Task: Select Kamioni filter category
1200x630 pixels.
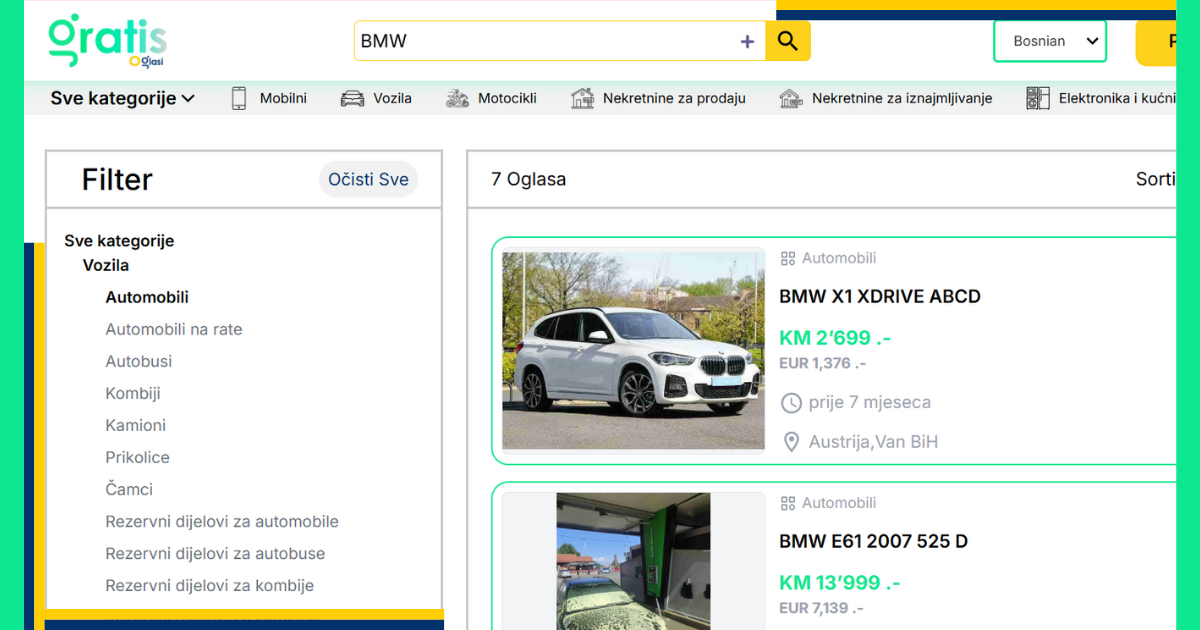Action: click(x=136, y=425)
